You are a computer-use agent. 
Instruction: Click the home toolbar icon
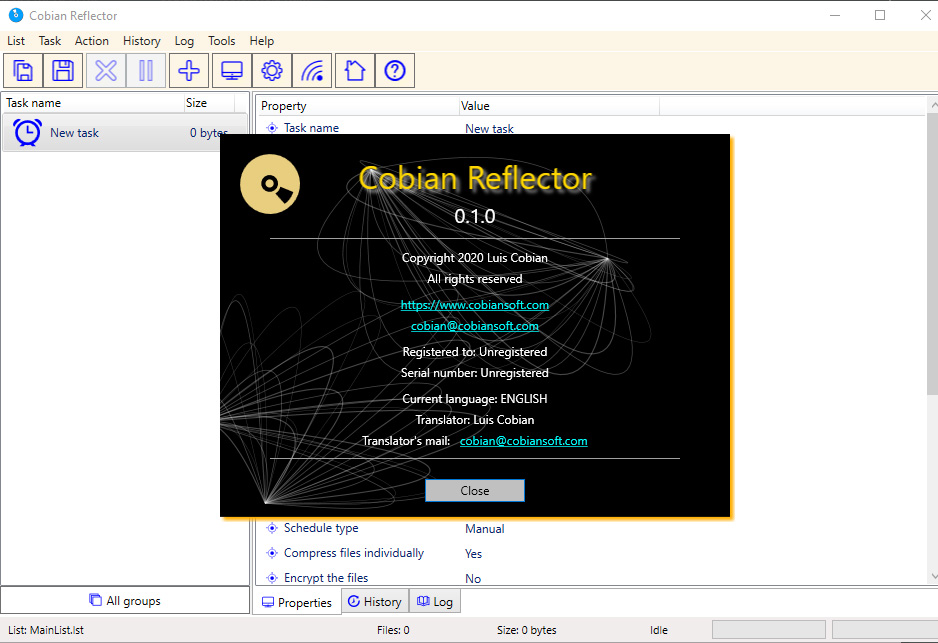(355, 71)
